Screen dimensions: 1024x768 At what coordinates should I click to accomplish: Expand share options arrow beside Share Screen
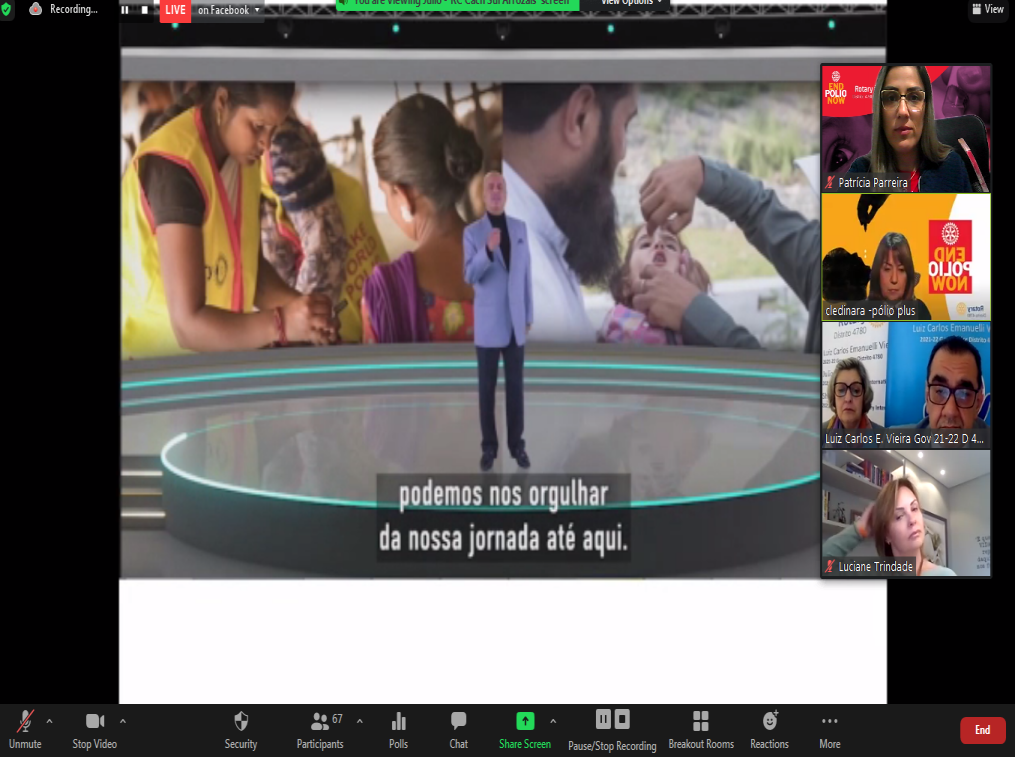(x=553, y=720)
